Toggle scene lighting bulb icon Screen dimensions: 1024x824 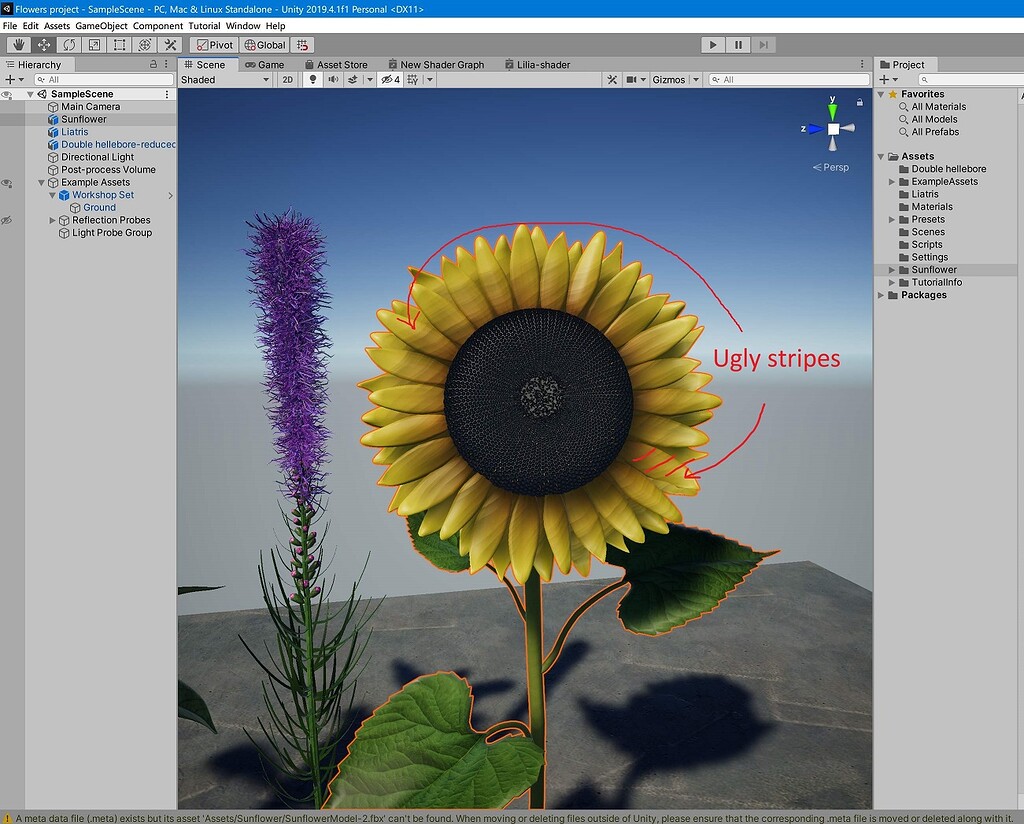click(313, 80)
